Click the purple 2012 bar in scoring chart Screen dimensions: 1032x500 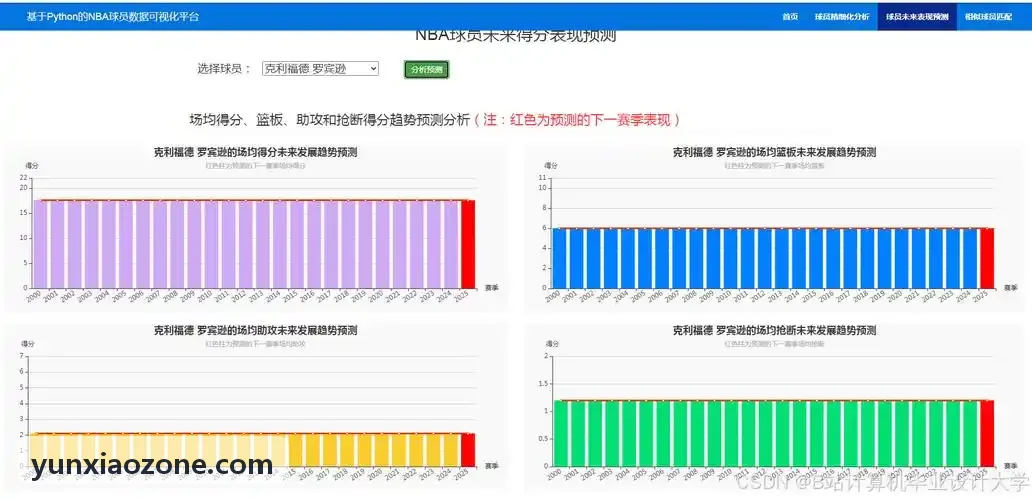[245, 244]
